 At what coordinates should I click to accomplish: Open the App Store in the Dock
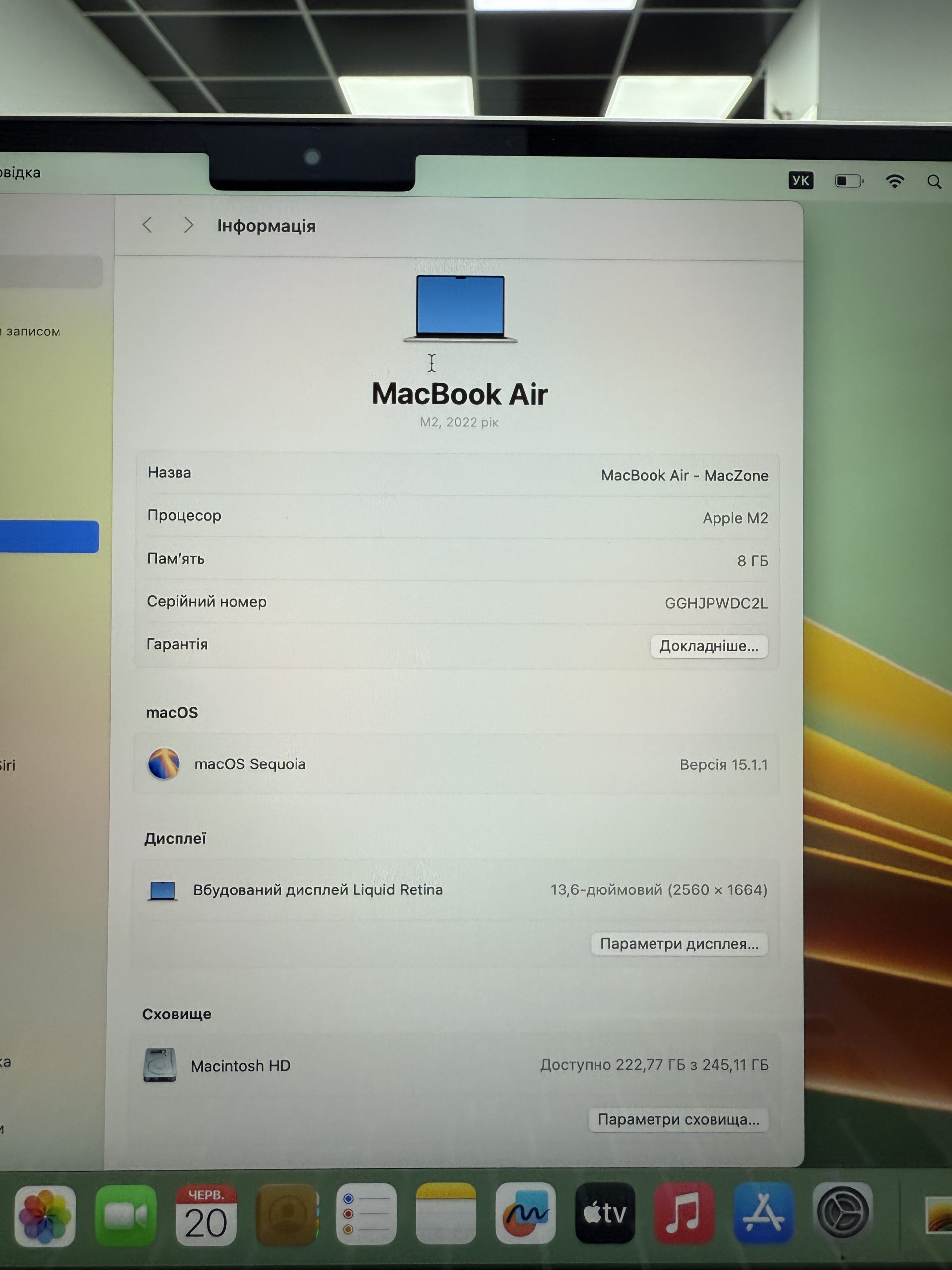tap(764, 1212)
